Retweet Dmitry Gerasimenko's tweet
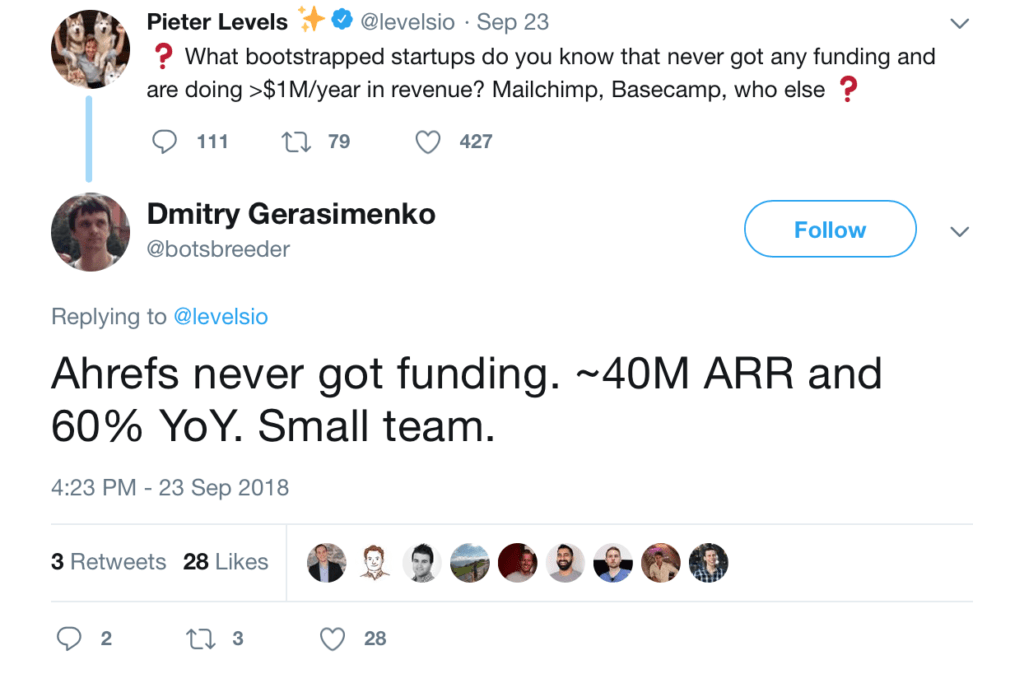 click(200, 639)
